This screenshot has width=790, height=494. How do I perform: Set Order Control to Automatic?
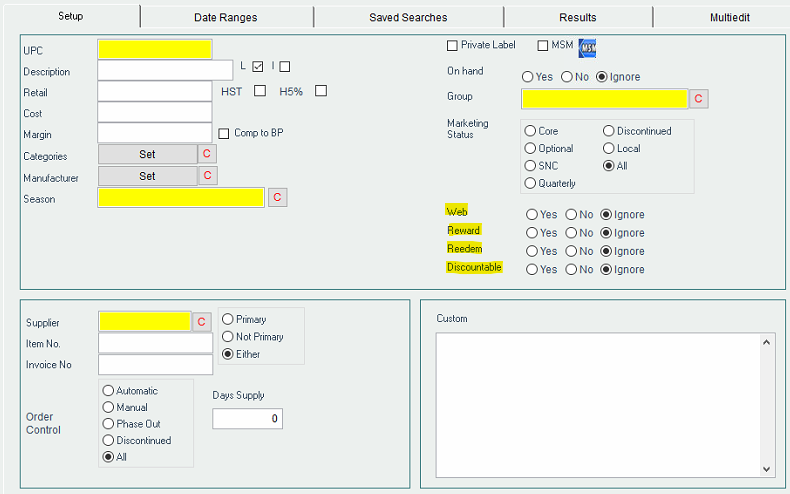pyautogui.click(x=108, y=391)
